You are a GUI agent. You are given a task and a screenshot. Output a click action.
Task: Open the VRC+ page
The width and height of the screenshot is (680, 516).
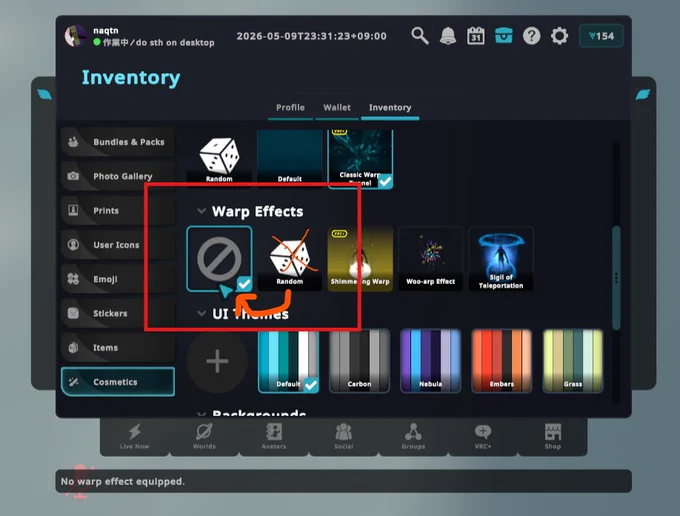coord(483,436)
